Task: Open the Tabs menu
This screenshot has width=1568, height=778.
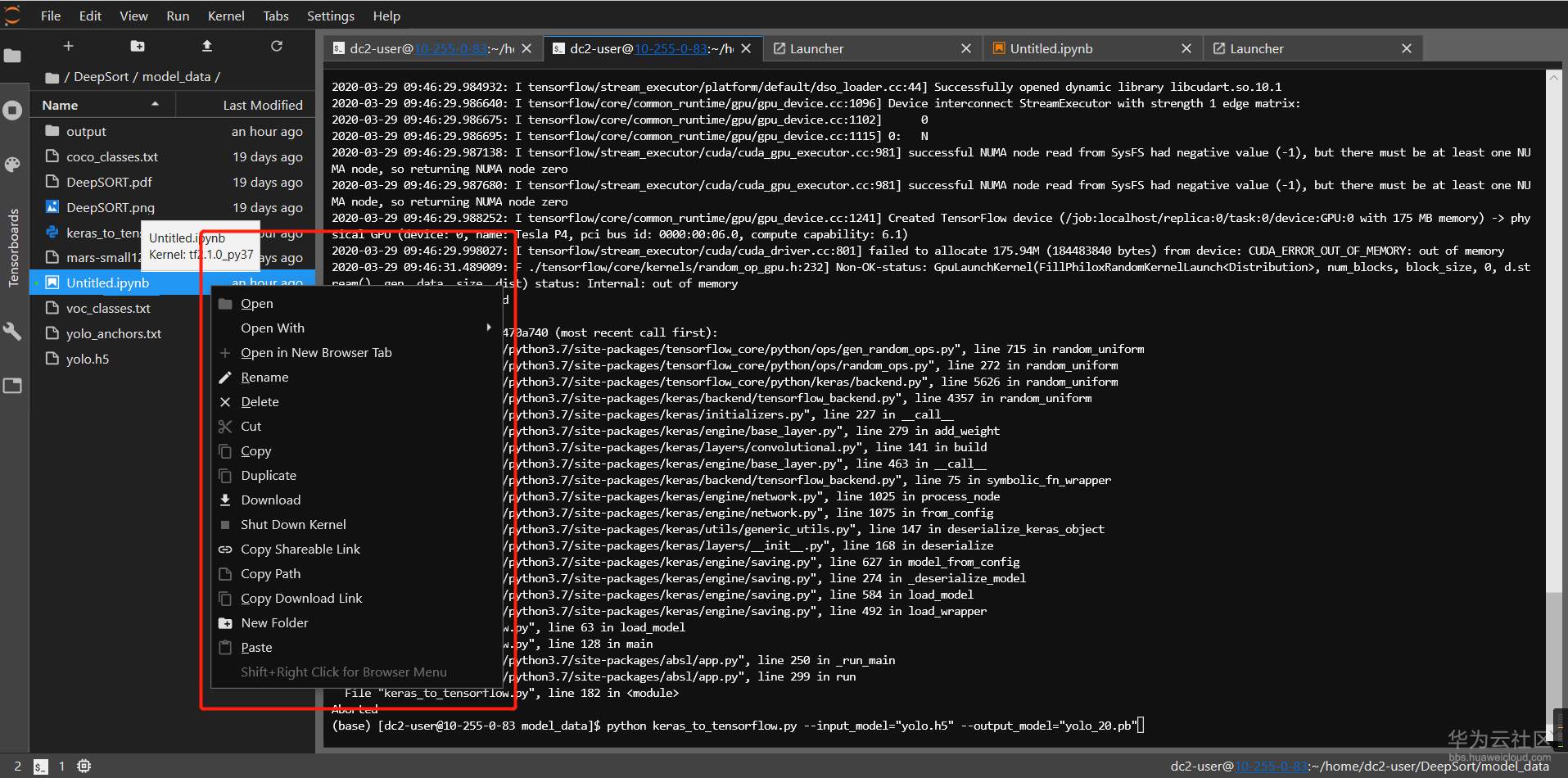Action: click(276, 16)
